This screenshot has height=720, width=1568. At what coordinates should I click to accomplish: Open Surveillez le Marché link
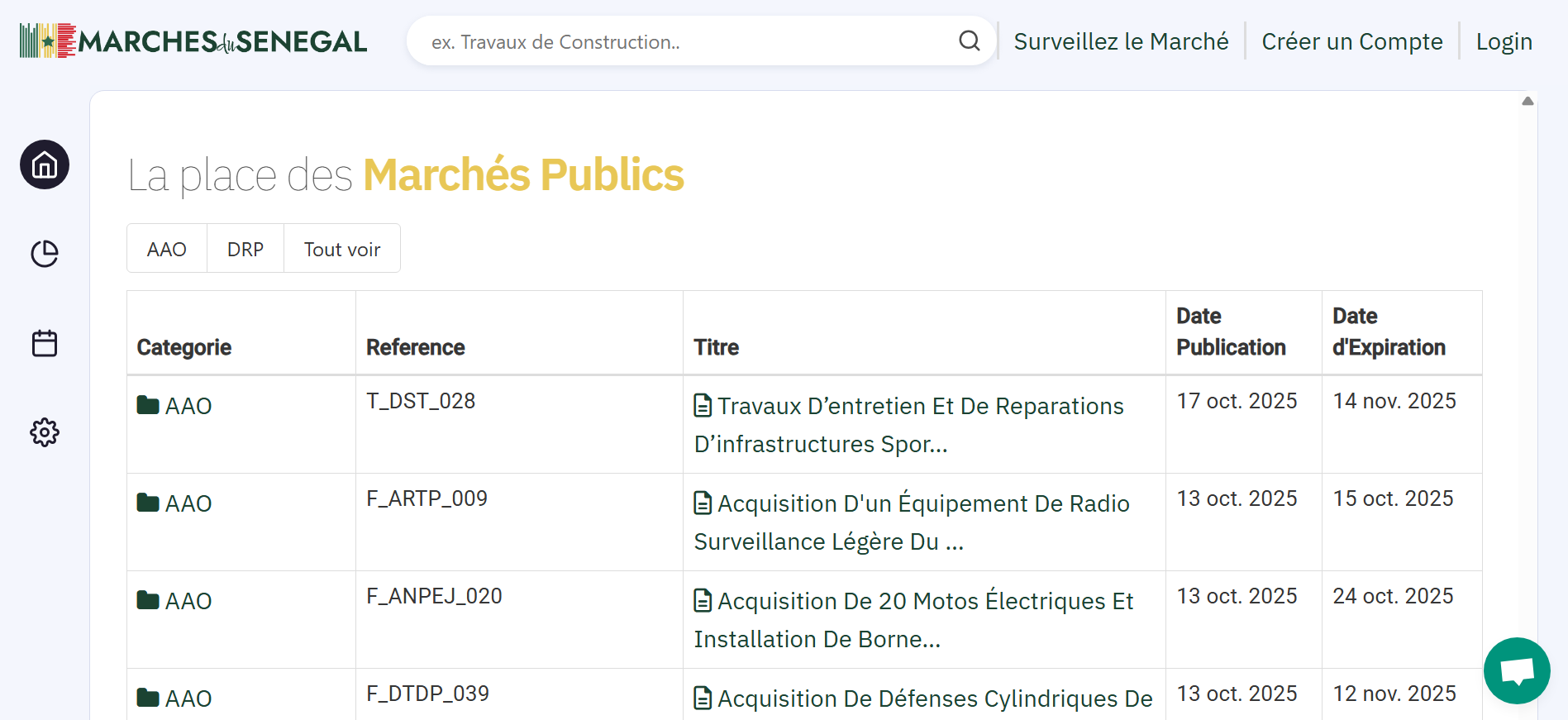(1121, 41)
